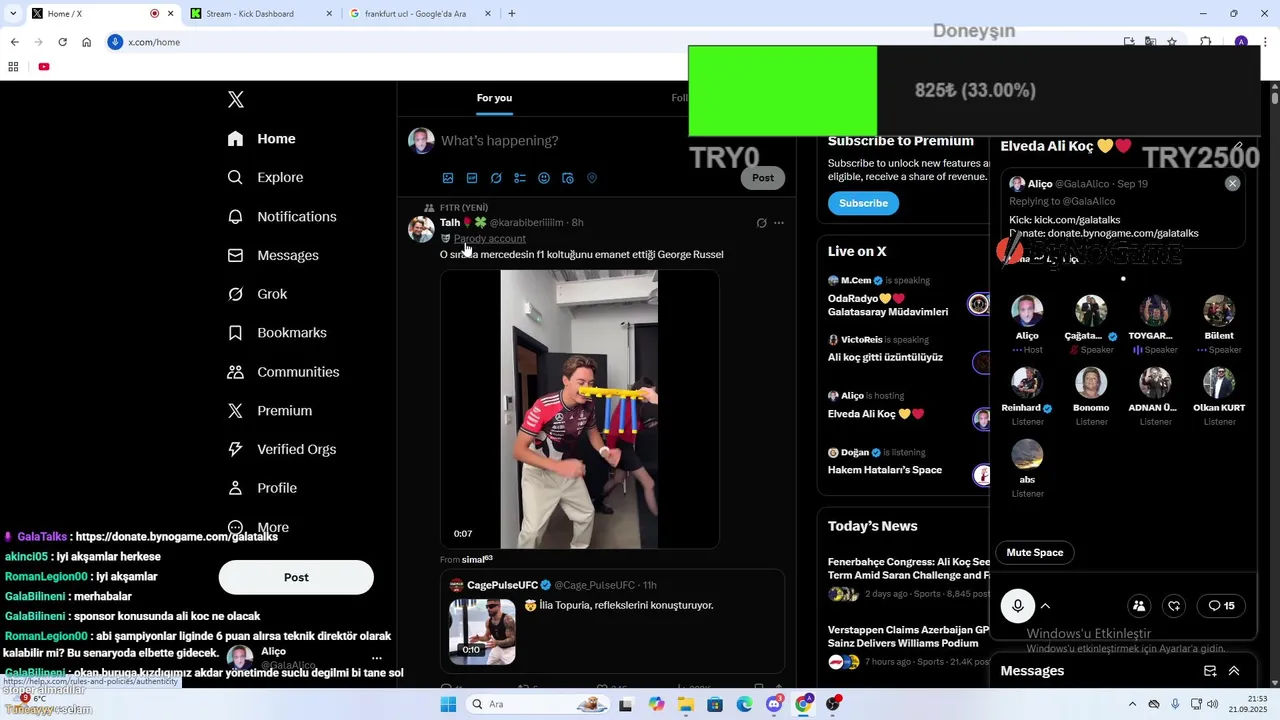Viewport: 1280px width, 720px height.
Task: Play the İlia Topuria 0:10 video thumbnail
Action: pos(482,632)
